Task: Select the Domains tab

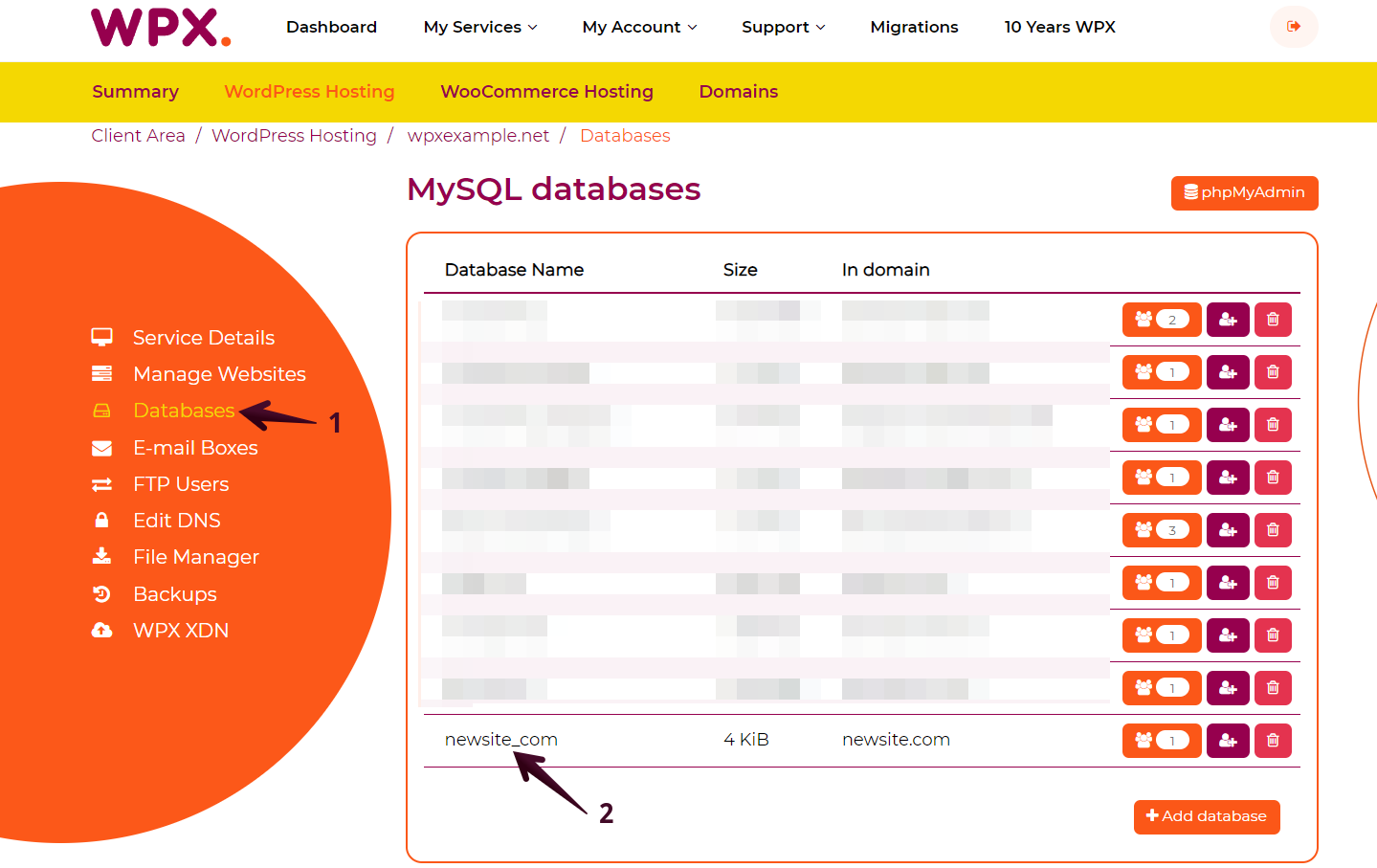Action: click(x=738, y=92)
